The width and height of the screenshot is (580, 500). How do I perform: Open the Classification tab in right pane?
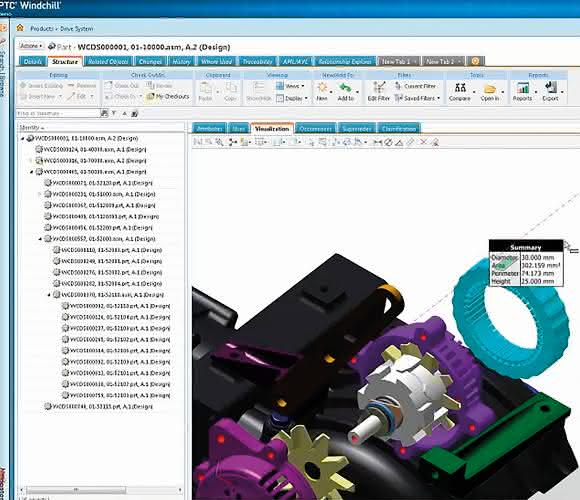pos(399,128)
